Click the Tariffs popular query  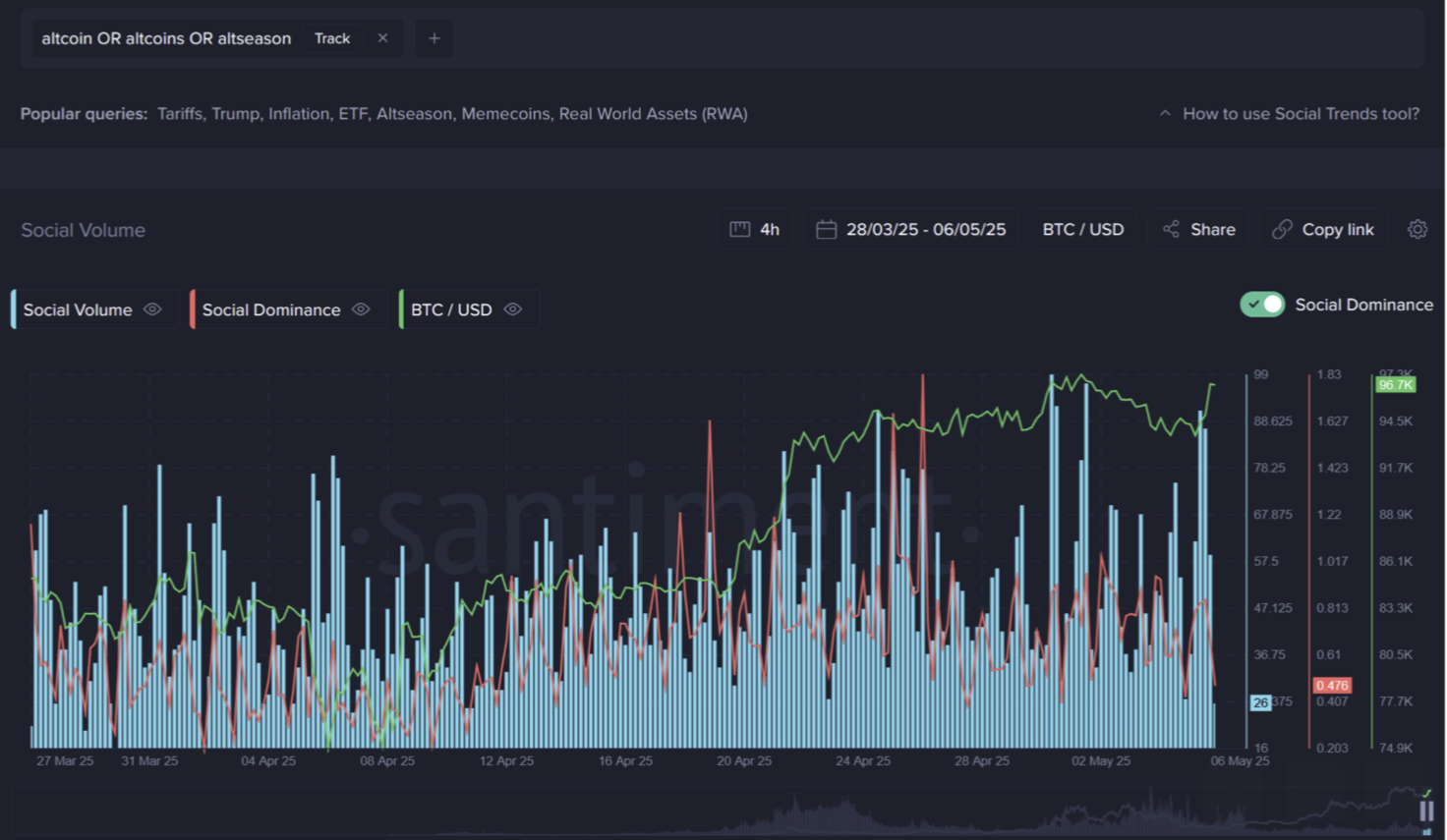180,114
